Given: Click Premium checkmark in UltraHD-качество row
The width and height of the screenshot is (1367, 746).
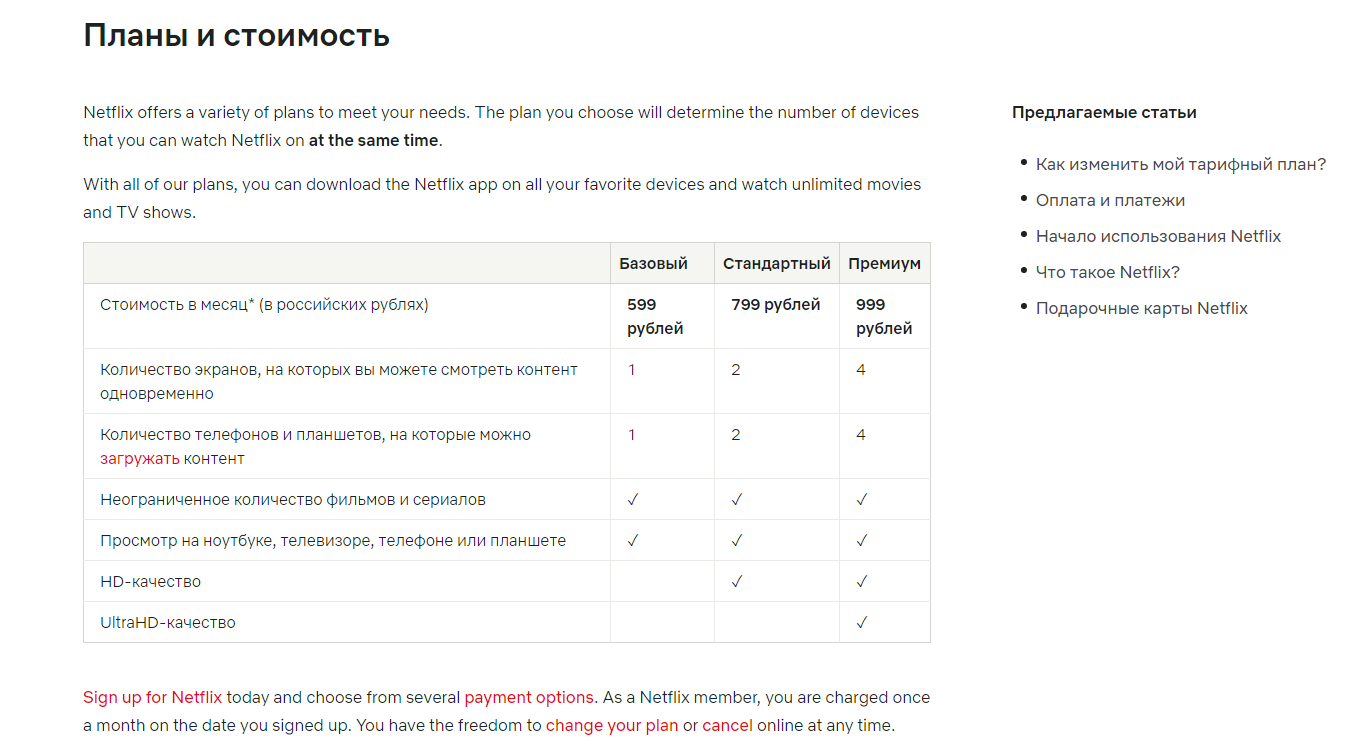Looking at the screenshot, I should click(x=862, y=623).
